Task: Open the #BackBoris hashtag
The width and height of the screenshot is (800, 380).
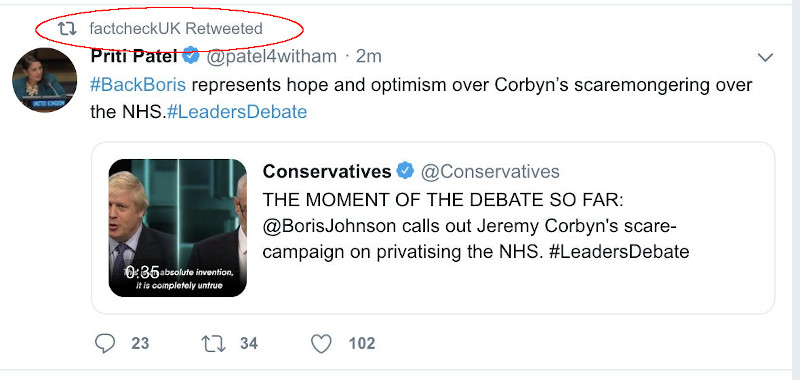Action: point(138,85)
